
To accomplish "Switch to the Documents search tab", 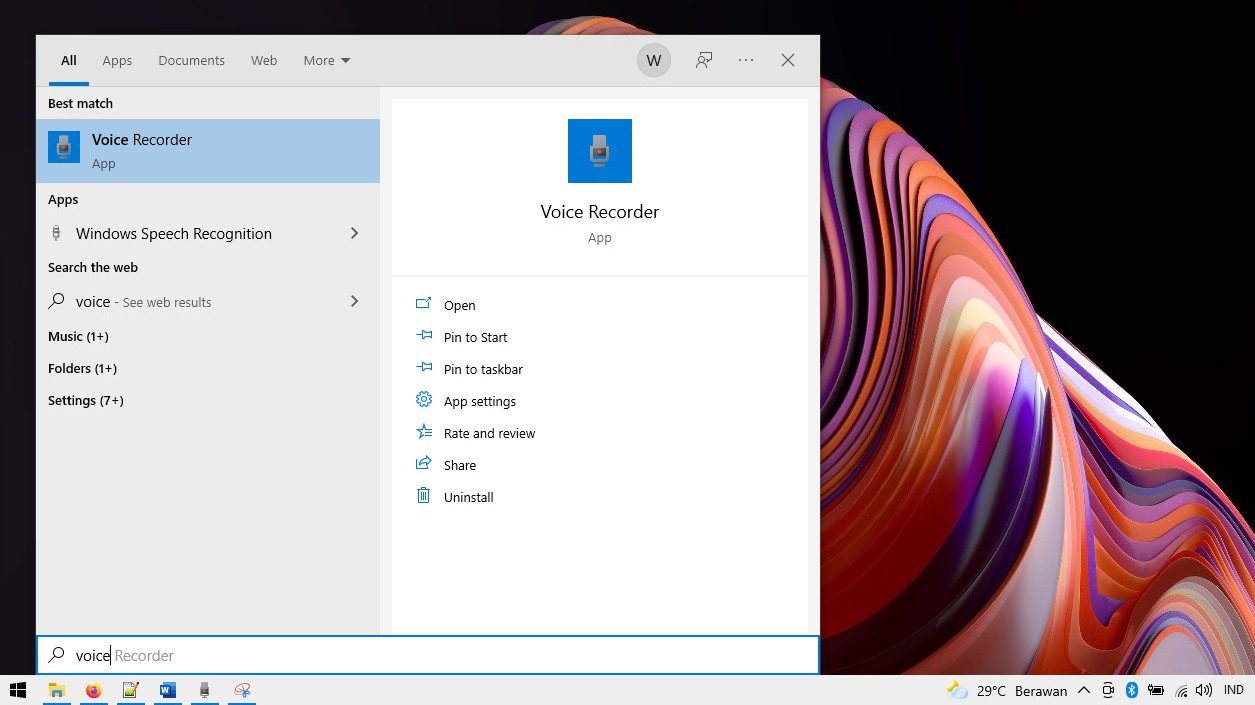I will click(191, 60).
